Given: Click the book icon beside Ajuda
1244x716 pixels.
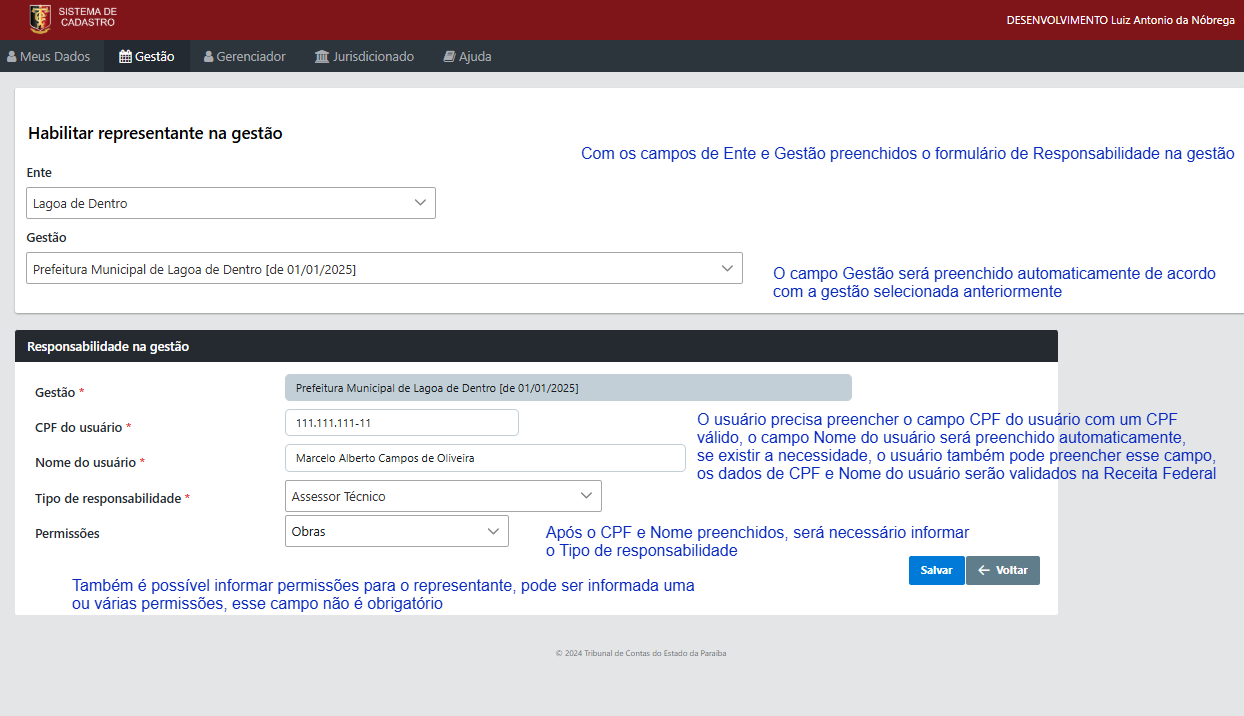Looking at the screenshot, I should 449,57.
